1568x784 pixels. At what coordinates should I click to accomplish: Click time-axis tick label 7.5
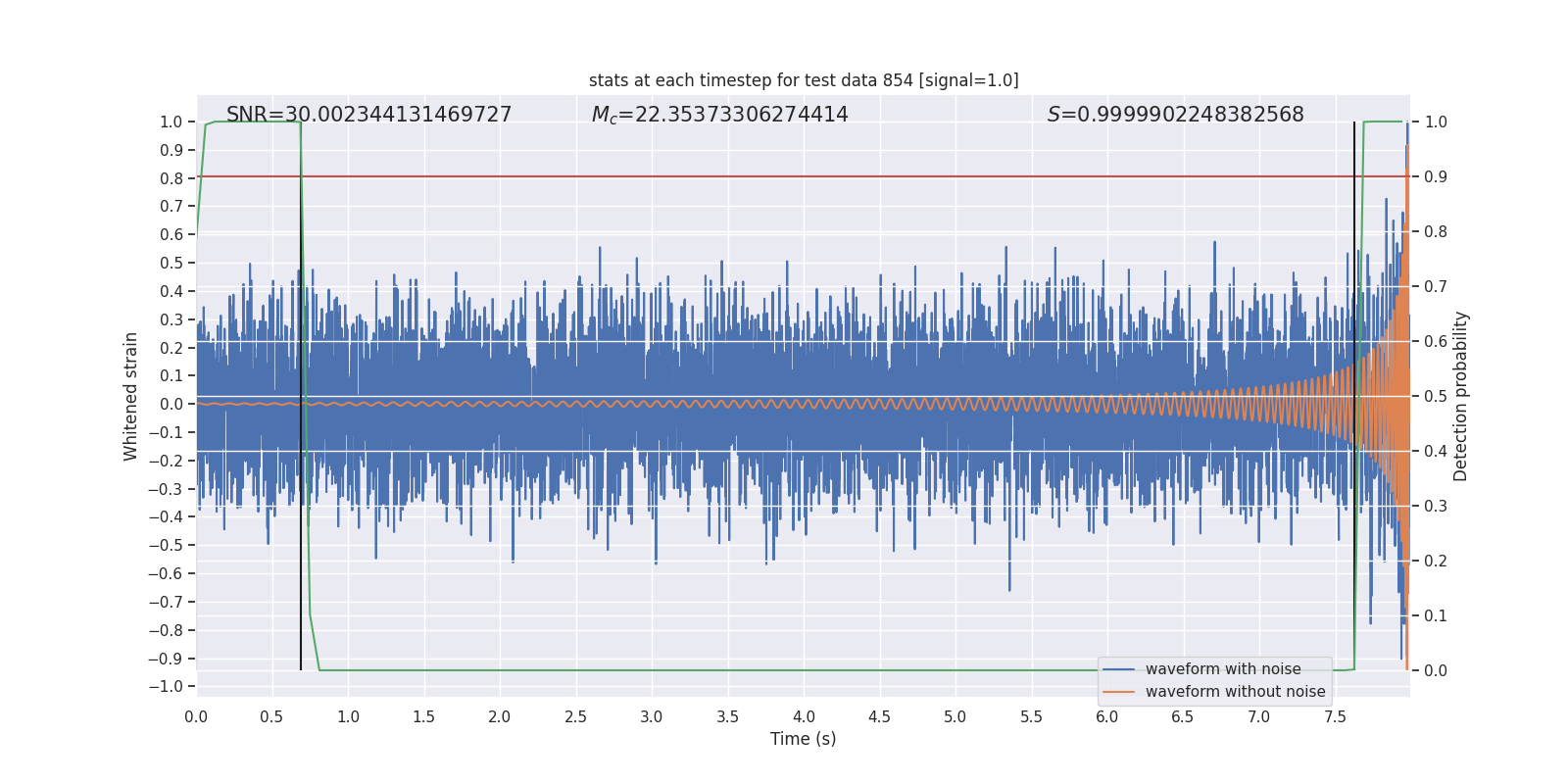click(1335, 716)
